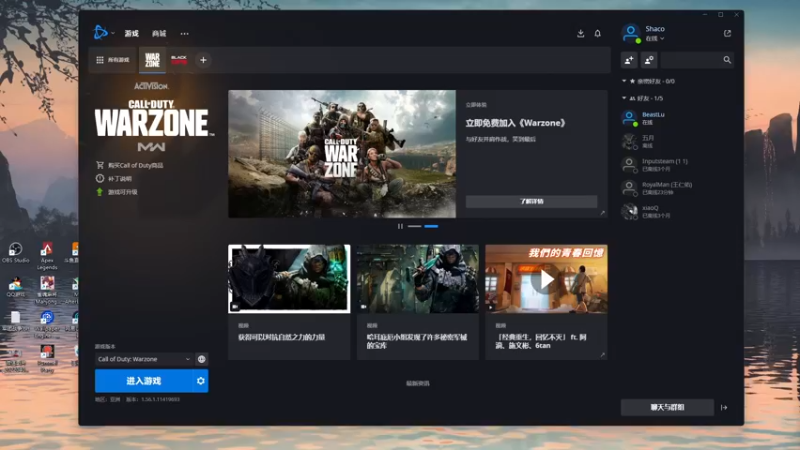Expand the 在线 online status dropdown
Viewport: 800px width, 450px height.
click(655, 39)
